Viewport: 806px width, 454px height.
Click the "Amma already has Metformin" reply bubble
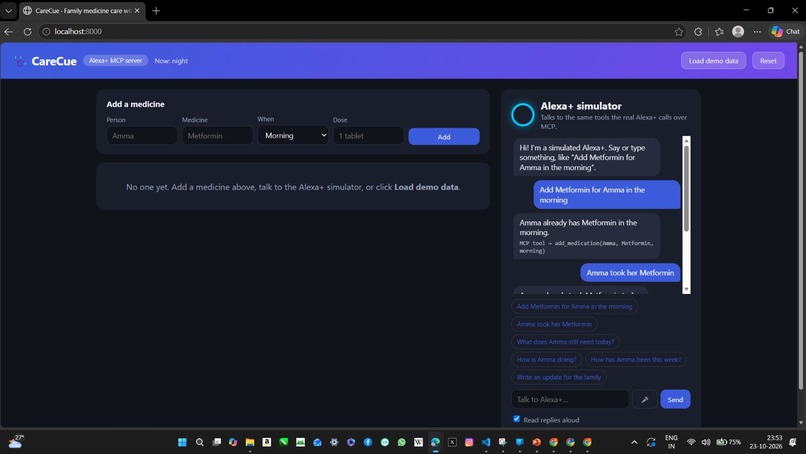pos(587,236)
